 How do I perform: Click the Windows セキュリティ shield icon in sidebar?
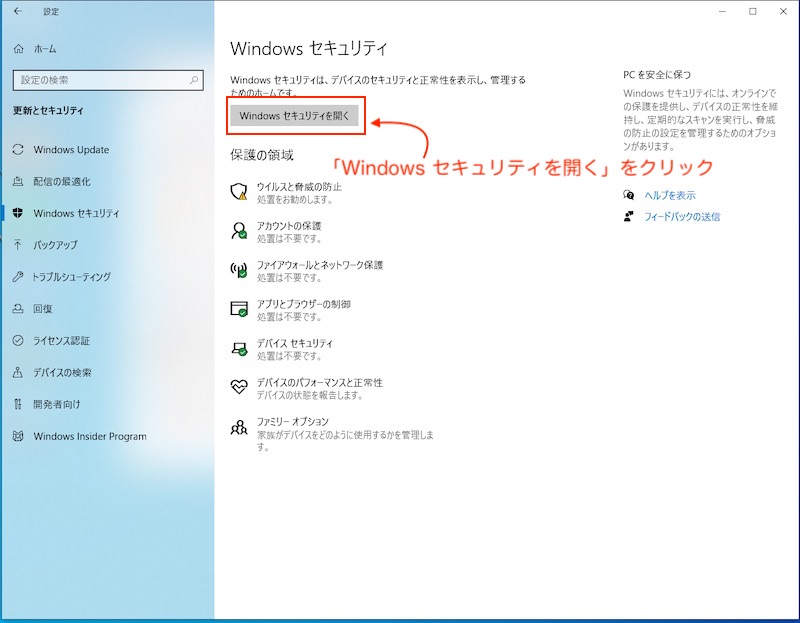coord(18,213)
